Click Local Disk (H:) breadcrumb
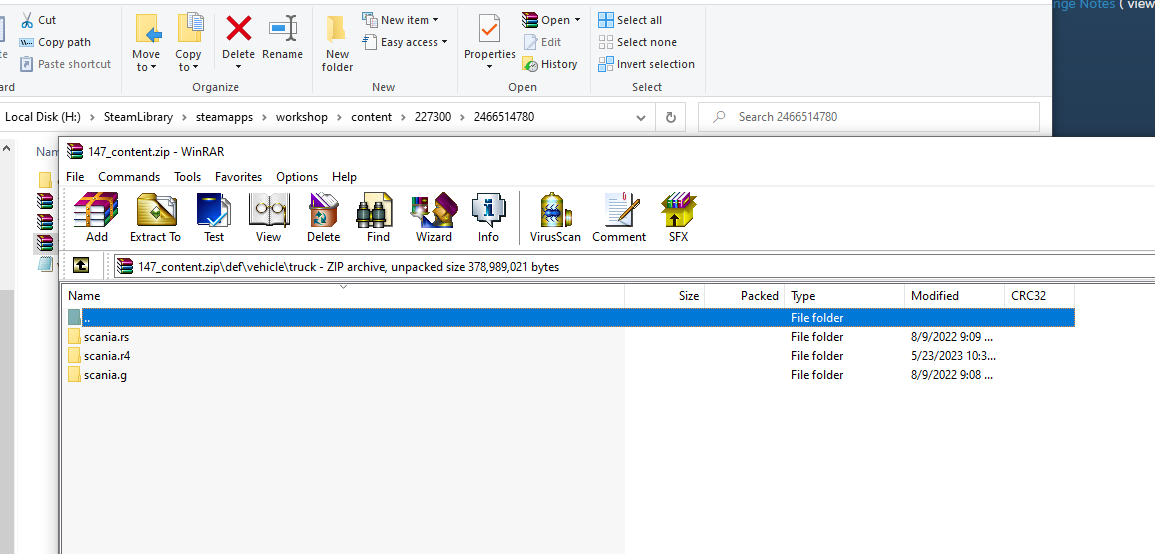The image size is (1155, 554). pyautogui.click(x=43, y=117)
